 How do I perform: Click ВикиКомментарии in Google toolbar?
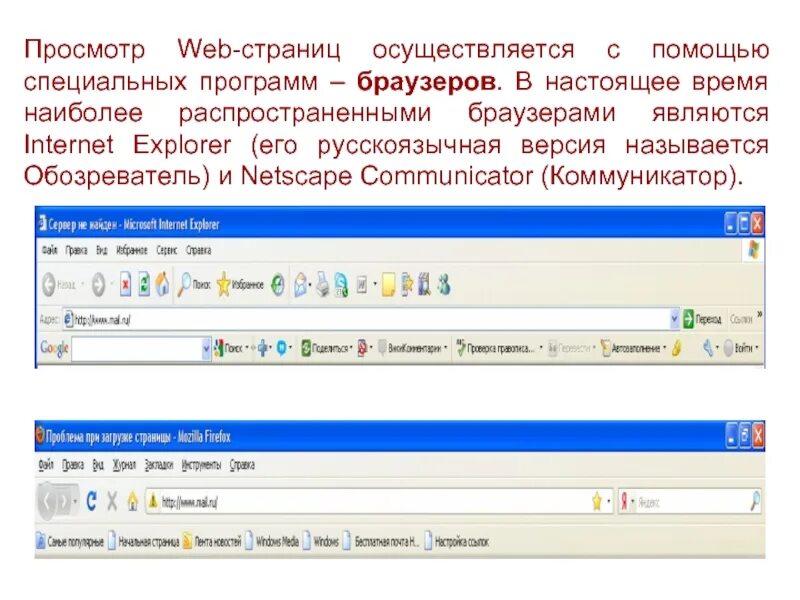coord(413,348)
